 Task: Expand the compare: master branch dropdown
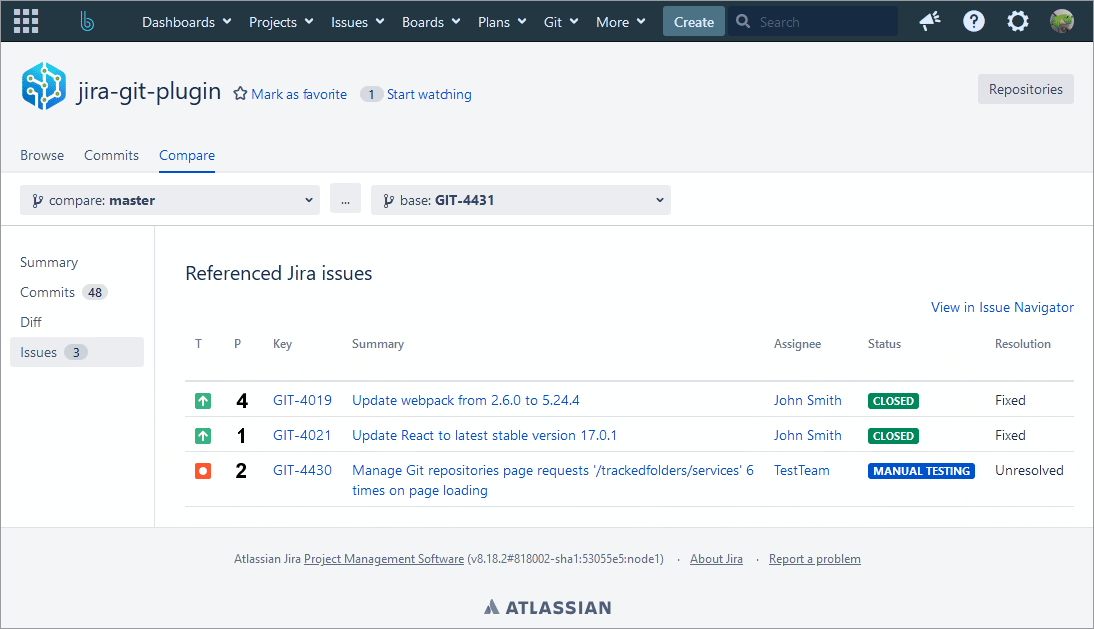170,200
